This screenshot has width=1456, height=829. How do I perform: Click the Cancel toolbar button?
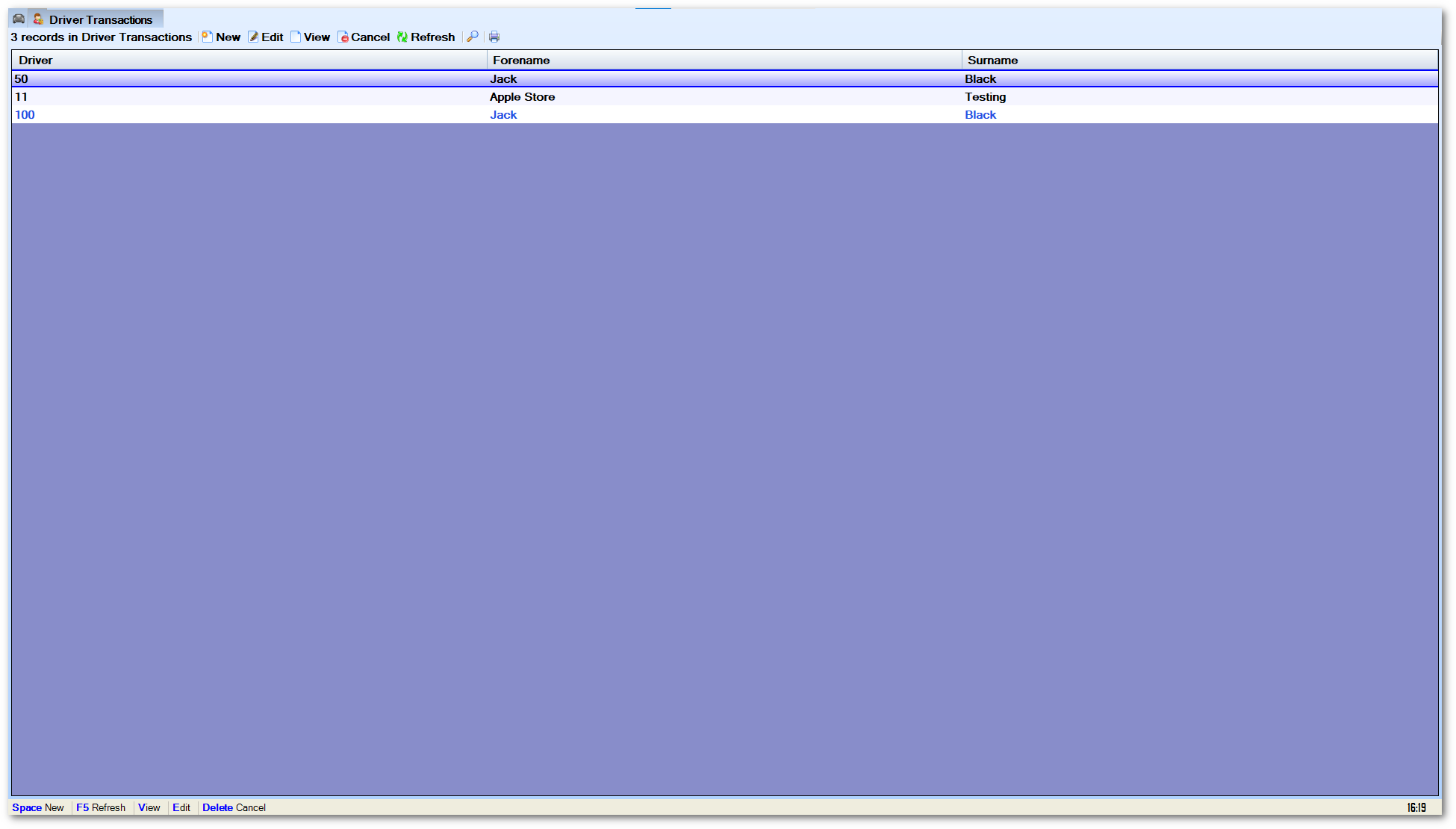364,37
